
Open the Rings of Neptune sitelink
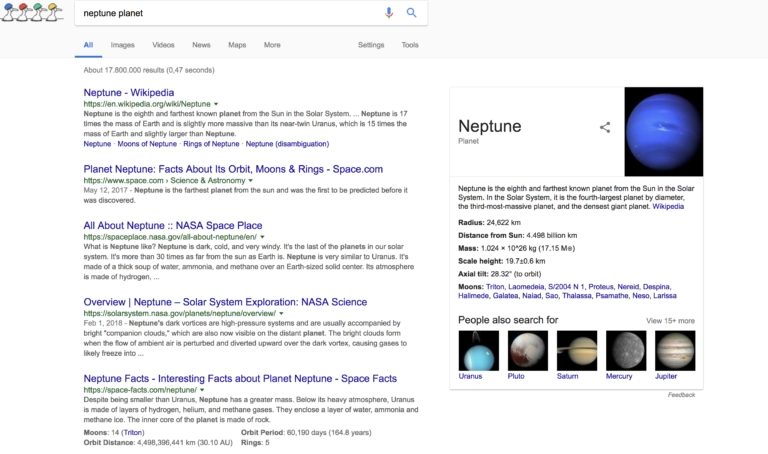point(211,144)
